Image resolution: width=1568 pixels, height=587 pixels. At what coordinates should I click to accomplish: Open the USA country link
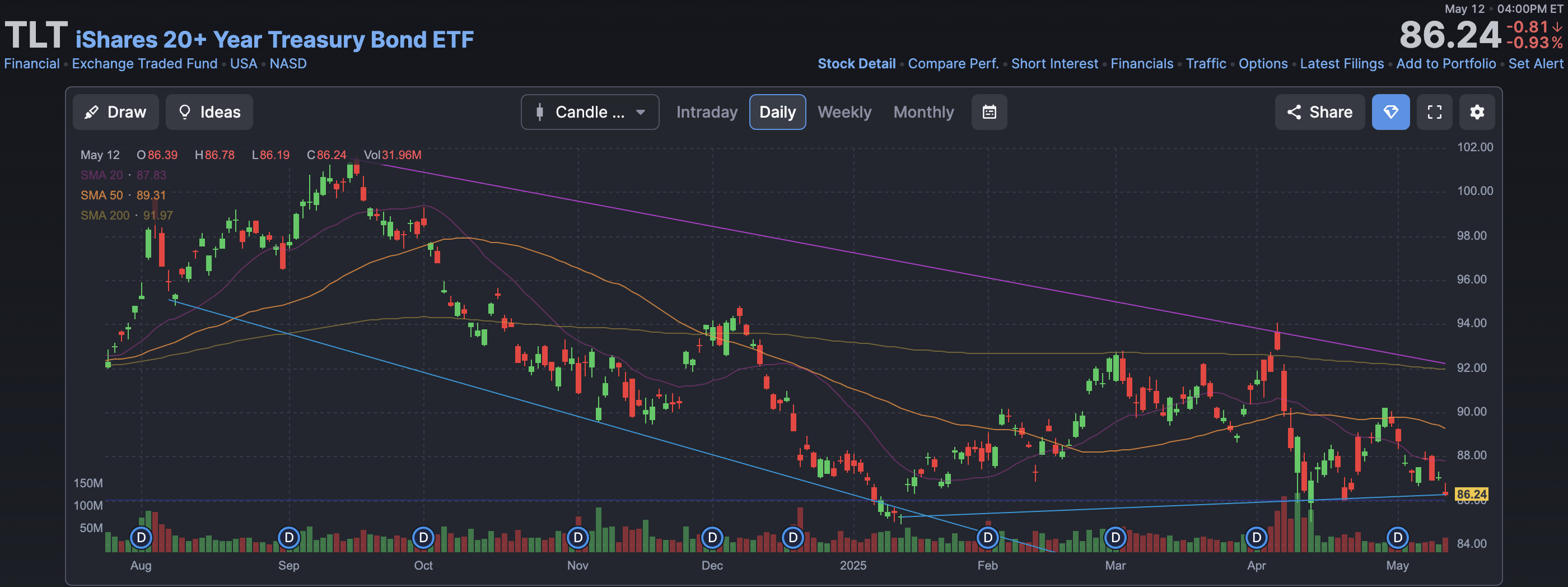[x=244, y=63]
